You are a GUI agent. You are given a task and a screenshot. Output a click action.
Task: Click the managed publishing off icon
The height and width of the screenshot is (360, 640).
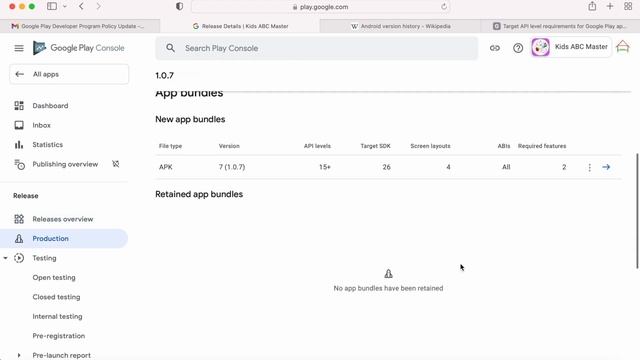coord(116,164)
